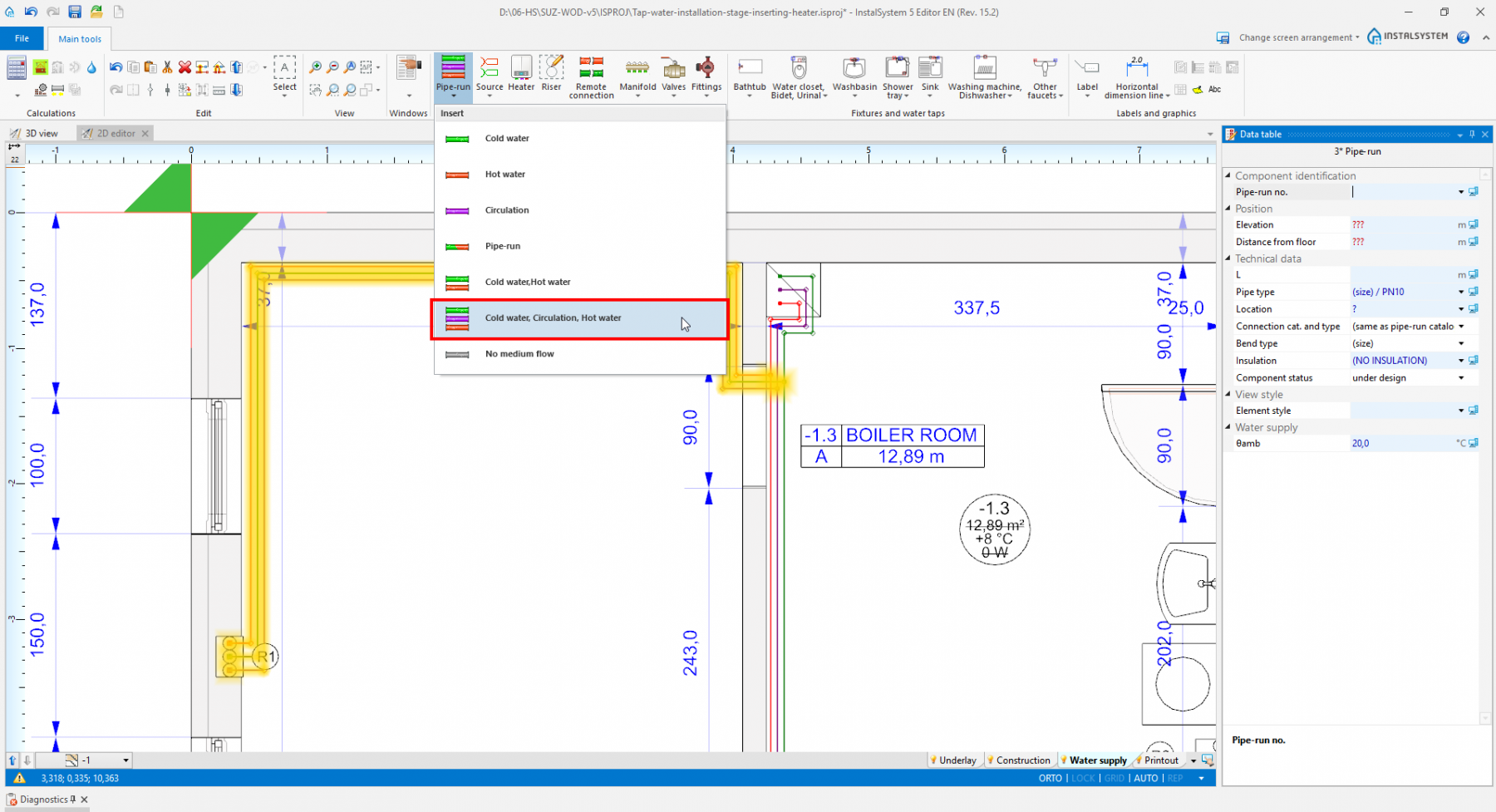Open the Source tool
Screen dimensions: 1496x812
click(x=490, y=75)
